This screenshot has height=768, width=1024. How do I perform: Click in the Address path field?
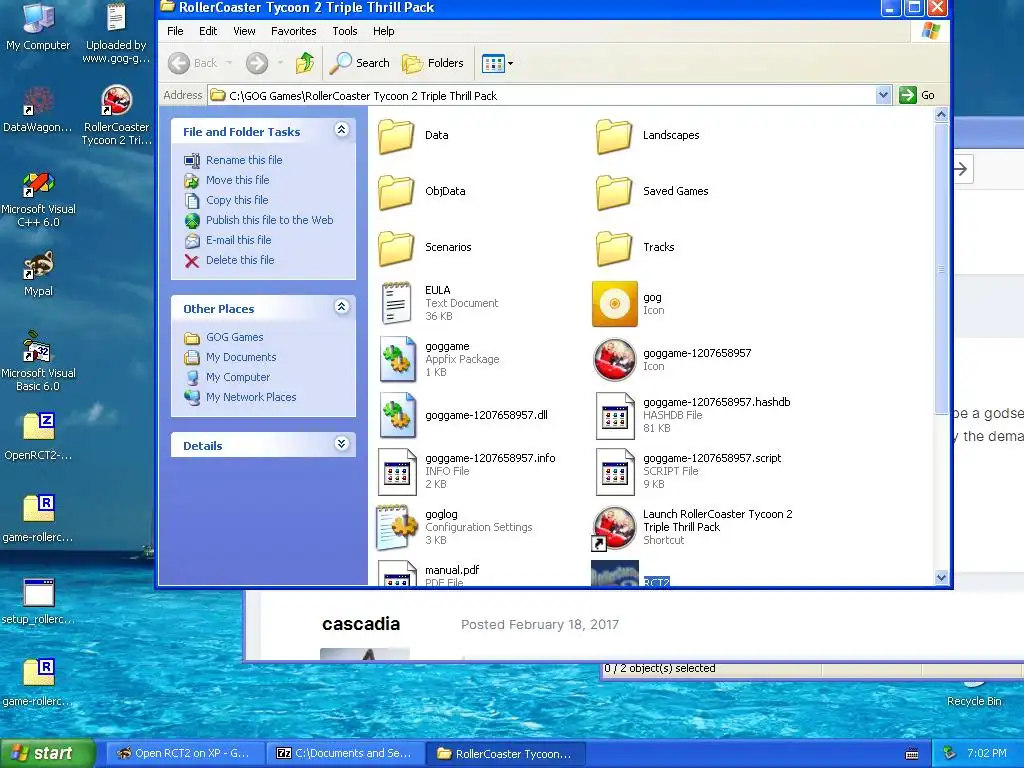(542, 95)
